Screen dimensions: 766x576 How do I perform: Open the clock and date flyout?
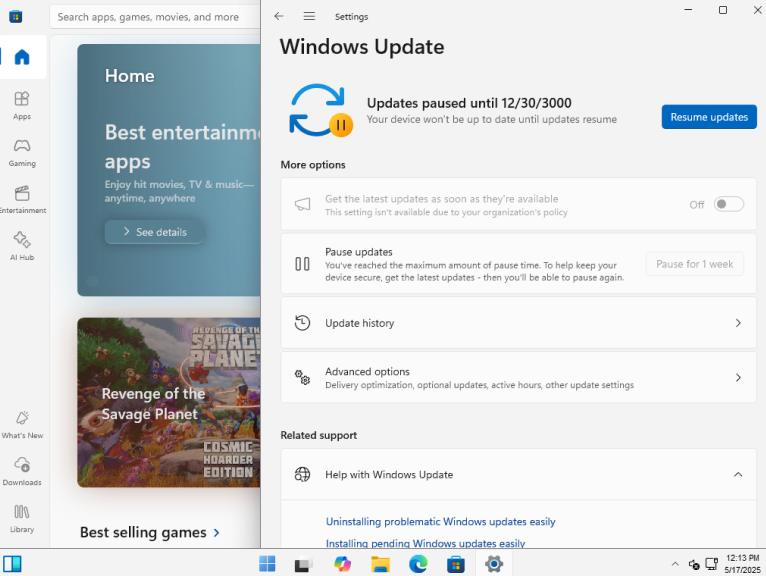pos(743,564)
